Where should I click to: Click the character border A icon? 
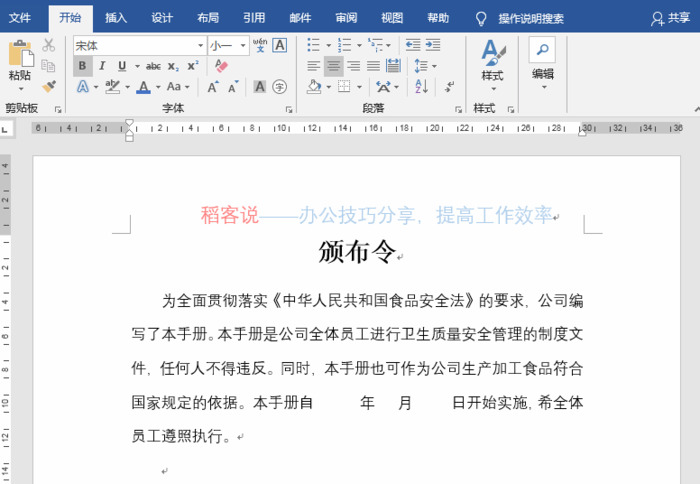click(280, 45)
